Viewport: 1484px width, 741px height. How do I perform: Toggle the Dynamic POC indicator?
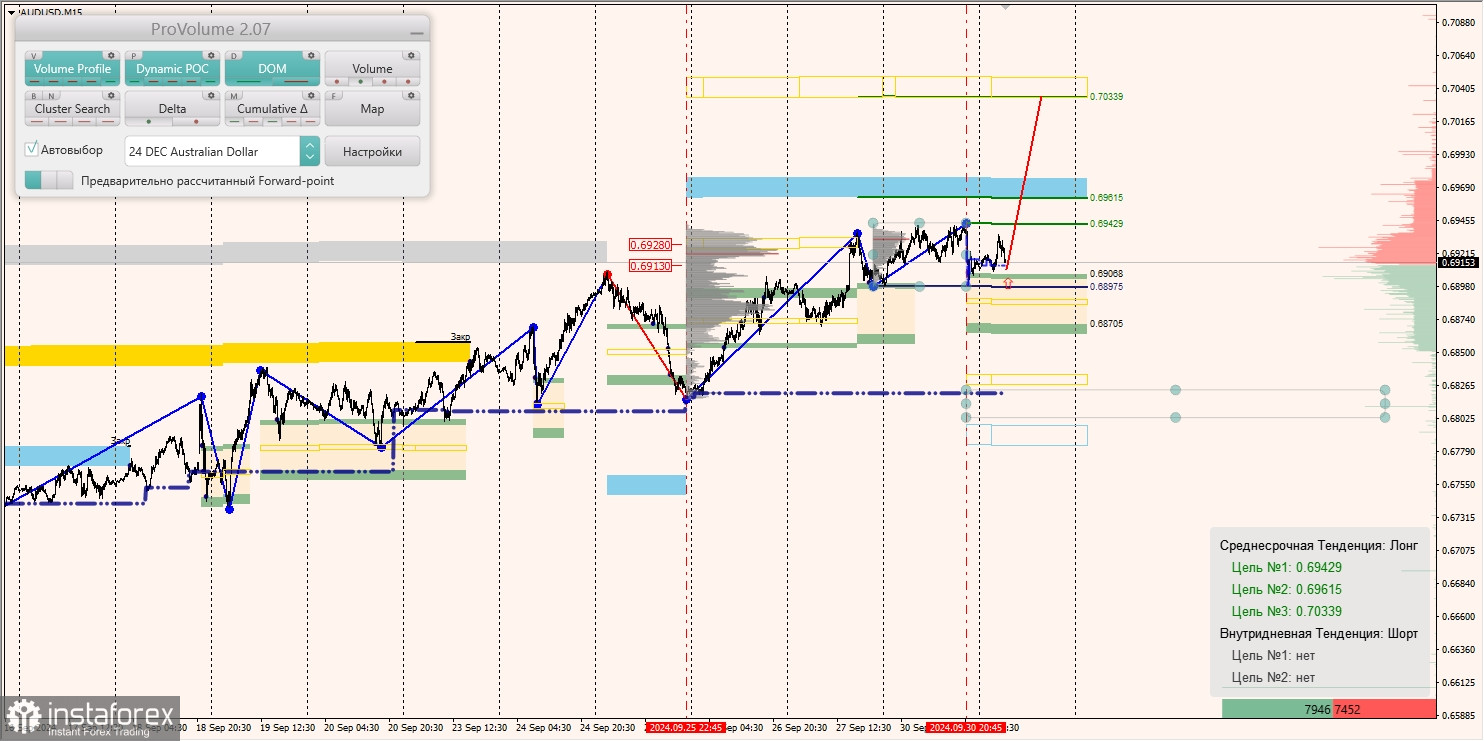pos(172,69)
